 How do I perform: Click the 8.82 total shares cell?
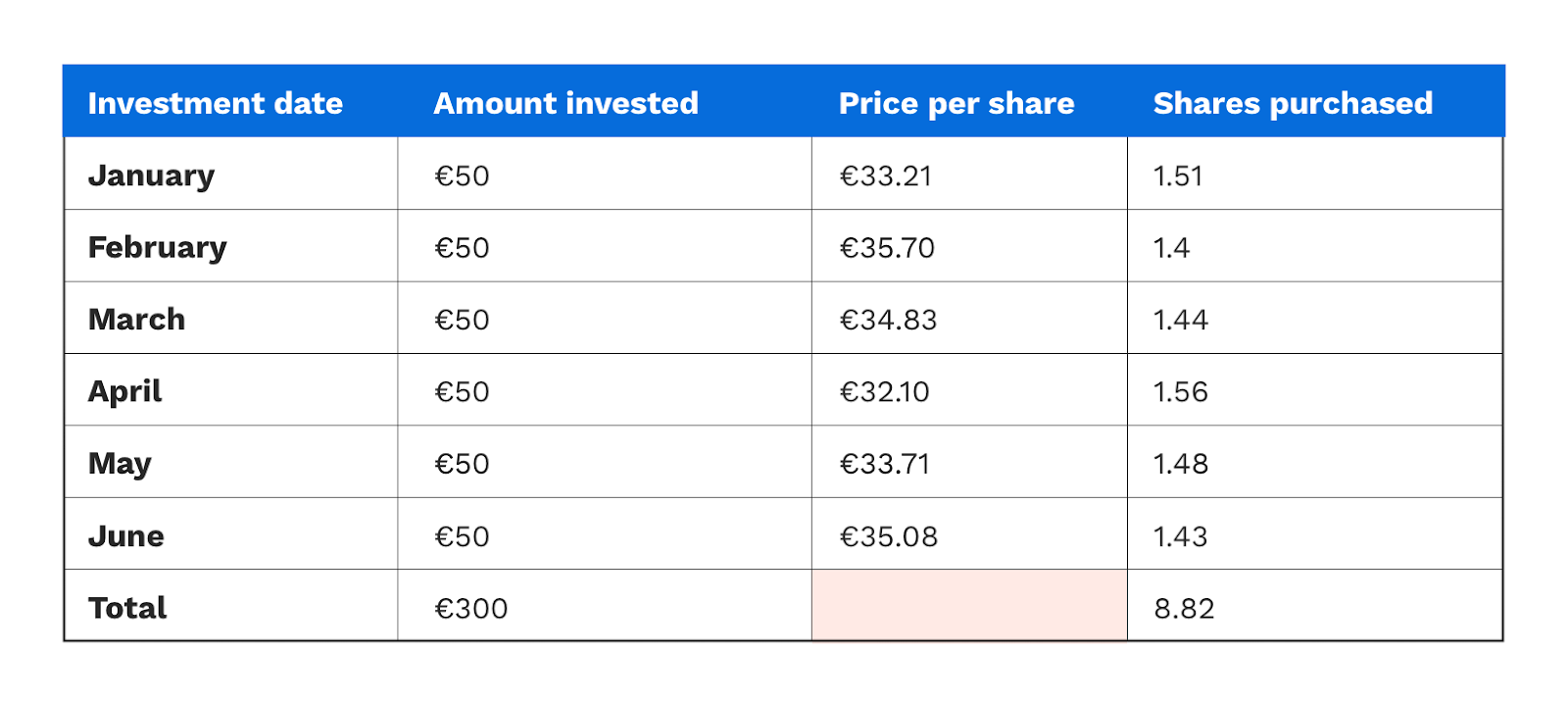[1184, 609]
